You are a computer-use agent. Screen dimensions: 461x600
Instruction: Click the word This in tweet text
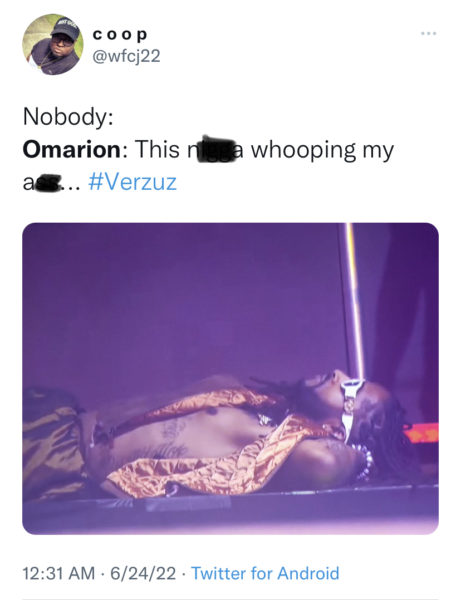[x=157, y=149]
